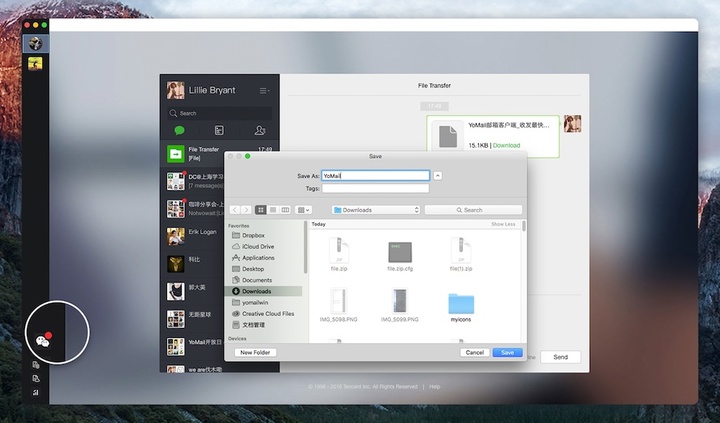Switch to column view in save dialog
The width and height of the screenshot is (720, 423).
click(x=285, y=210)
